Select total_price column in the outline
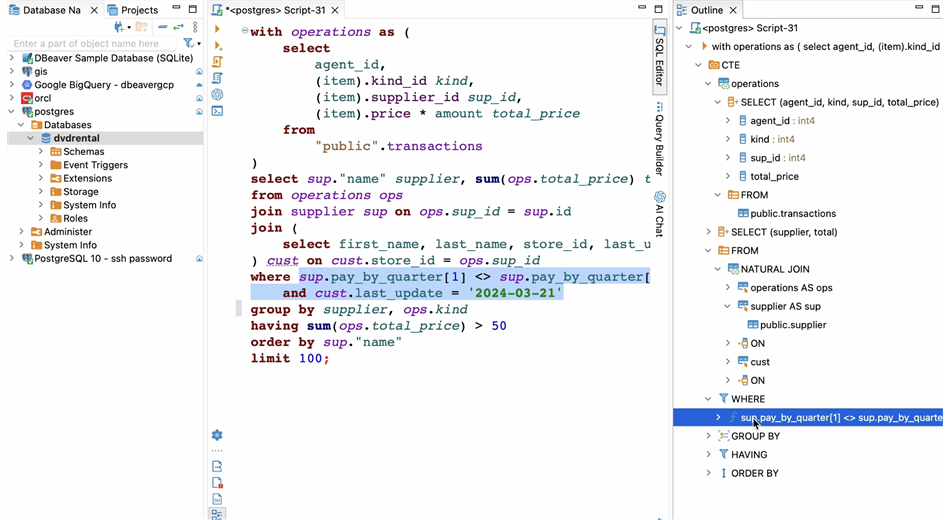This screenshot has width=950, height=520. 774,176
